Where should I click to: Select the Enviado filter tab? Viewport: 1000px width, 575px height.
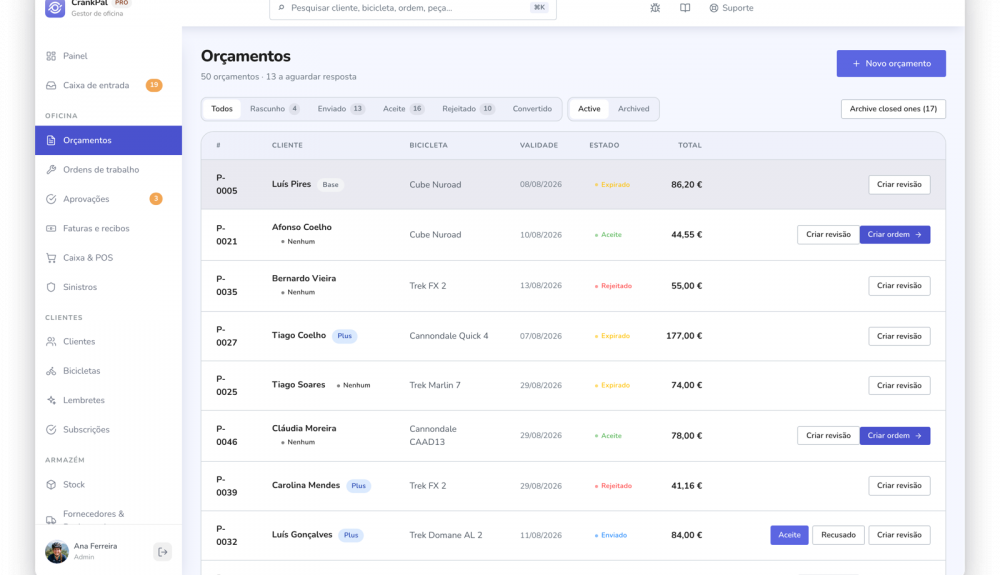coord(341,108)
